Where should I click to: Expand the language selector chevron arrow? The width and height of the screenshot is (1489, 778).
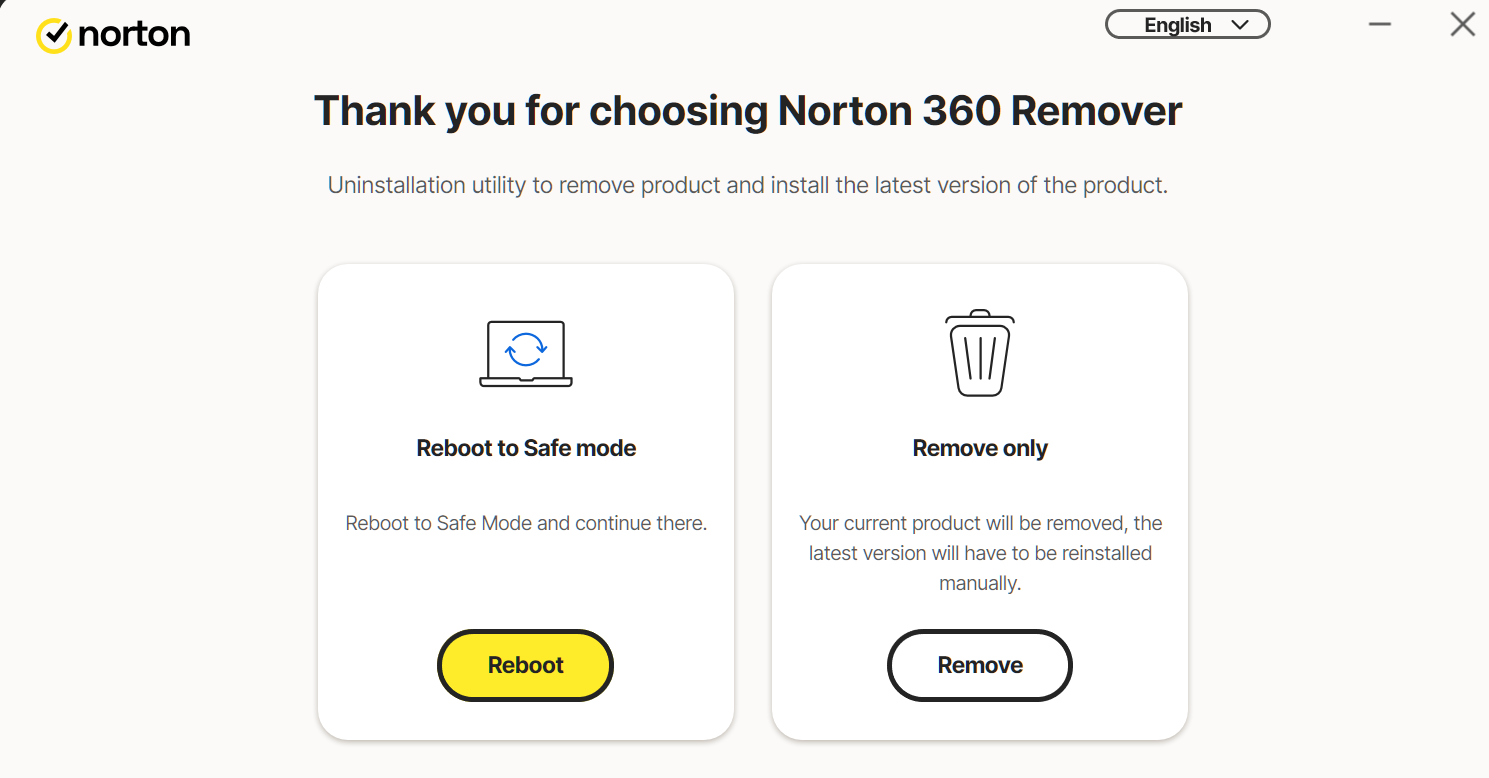1240,25
